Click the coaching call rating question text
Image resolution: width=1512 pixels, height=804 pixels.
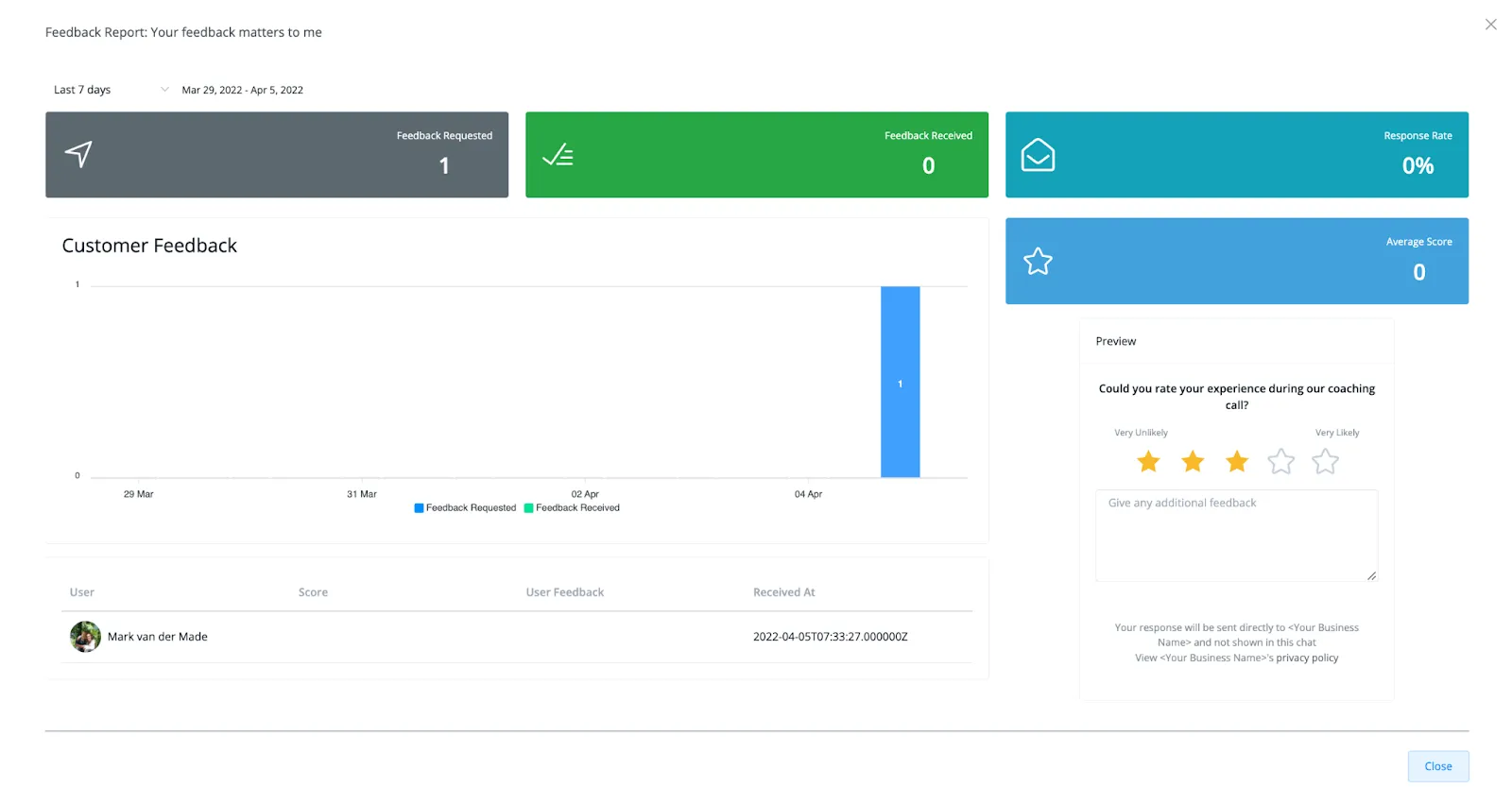coord(1236,397)
